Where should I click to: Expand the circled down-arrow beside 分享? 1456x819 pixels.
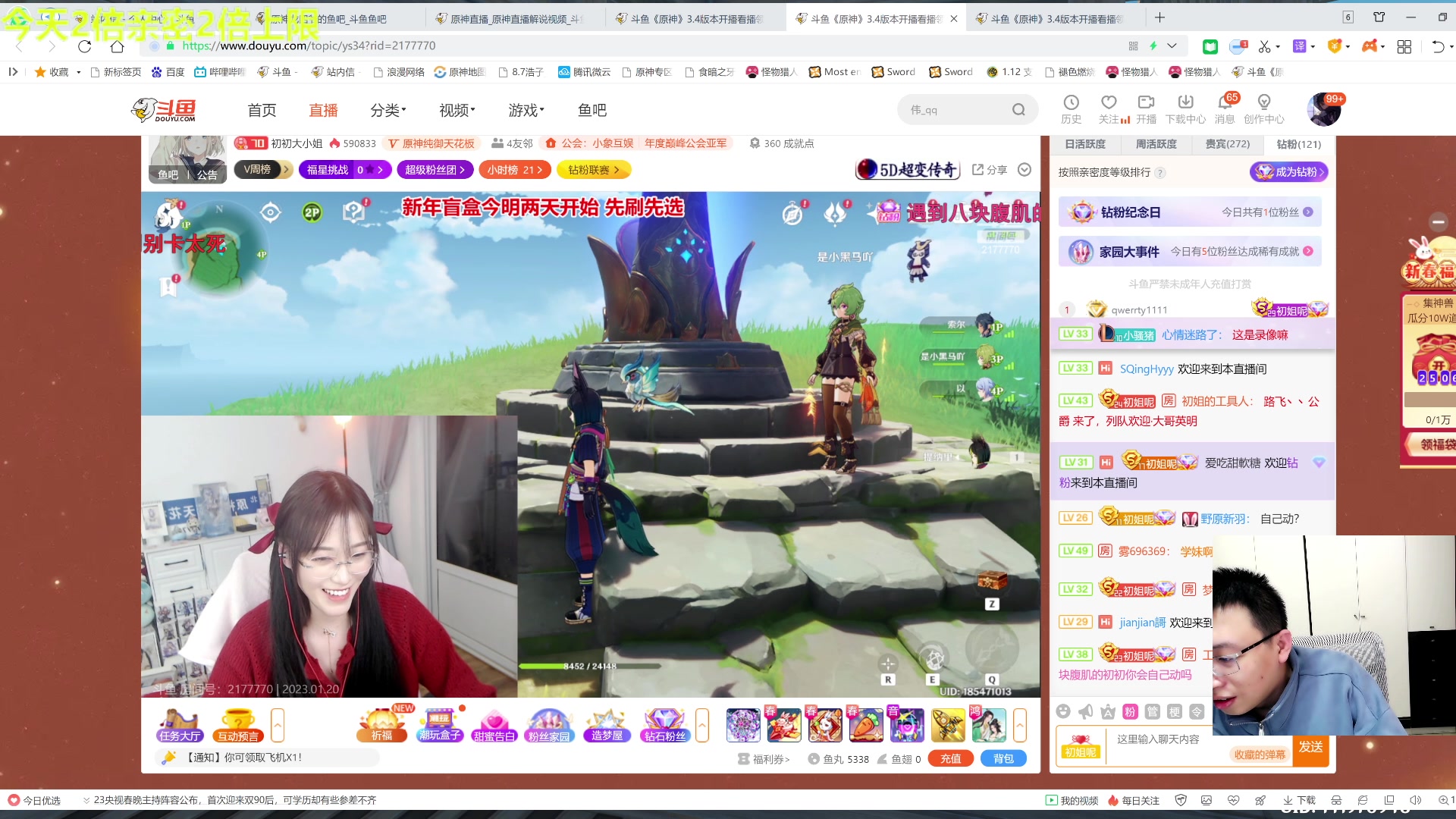(x=1025, y=170)
